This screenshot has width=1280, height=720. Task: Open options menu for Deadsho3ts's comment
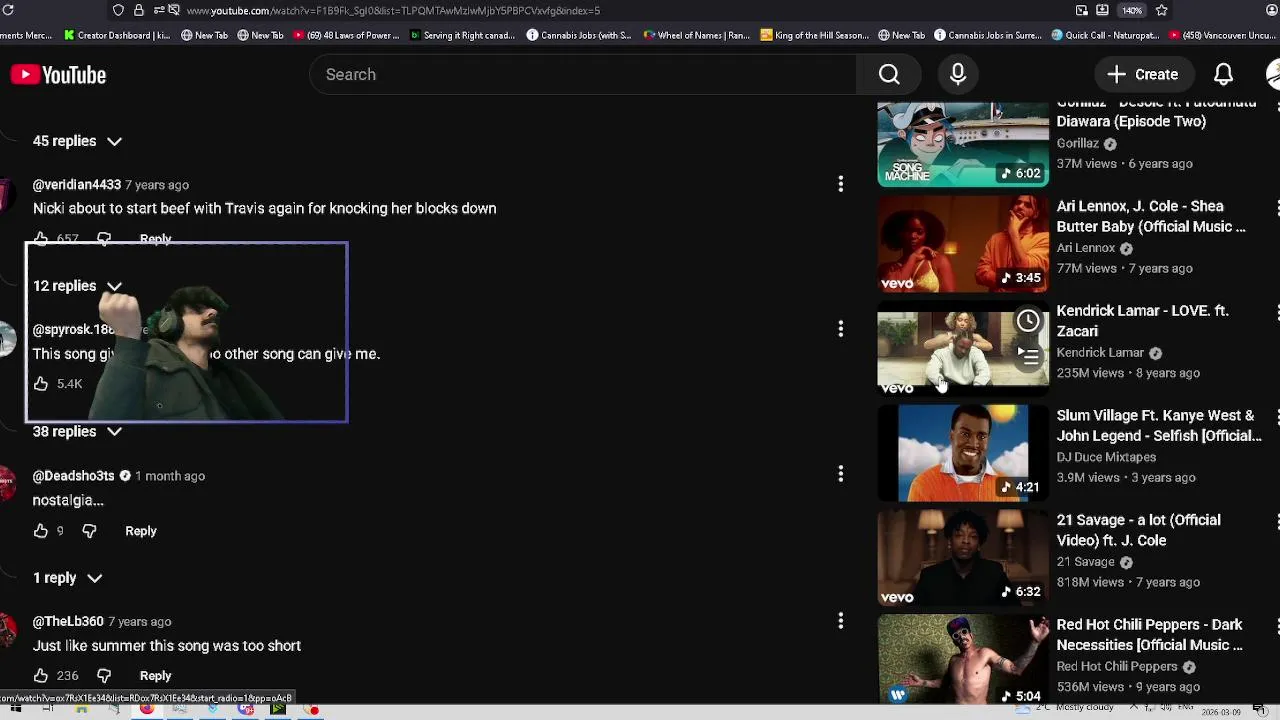(841, 473)
